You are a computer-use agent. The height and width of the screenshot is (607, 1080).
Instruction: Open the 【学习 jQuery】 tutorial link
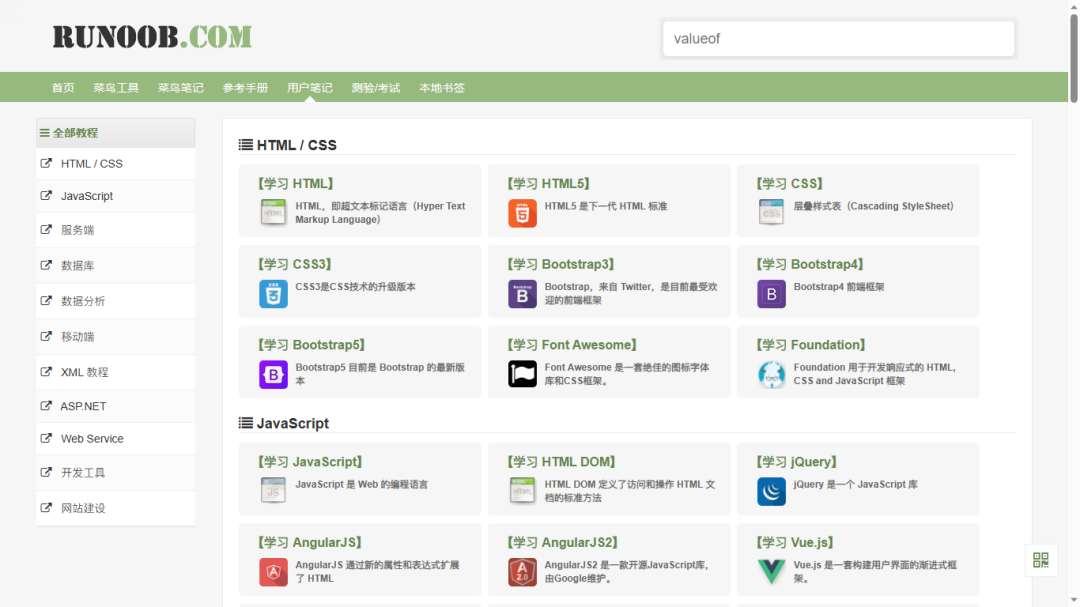pyautogui.click(x=796, y=462)
